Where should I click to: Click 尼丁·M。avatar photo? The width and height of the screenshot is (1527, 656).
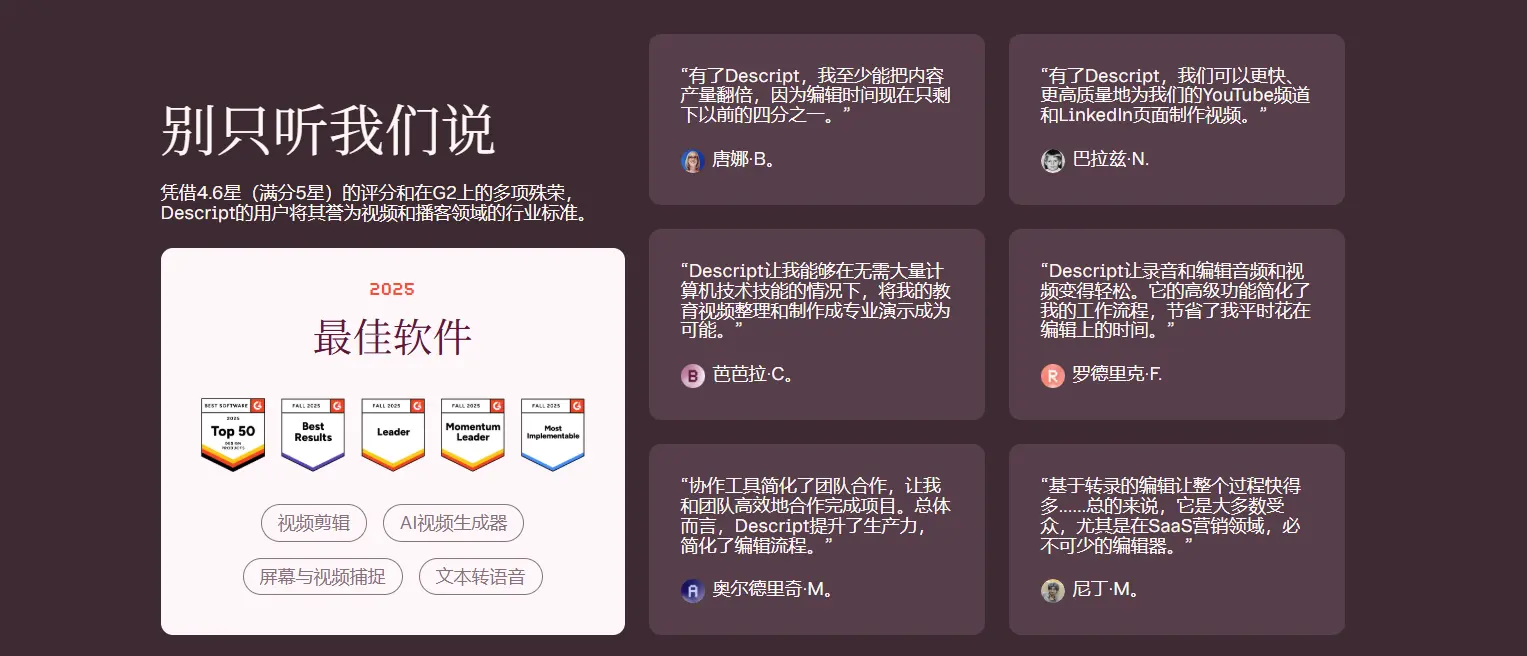point(1053,591)
